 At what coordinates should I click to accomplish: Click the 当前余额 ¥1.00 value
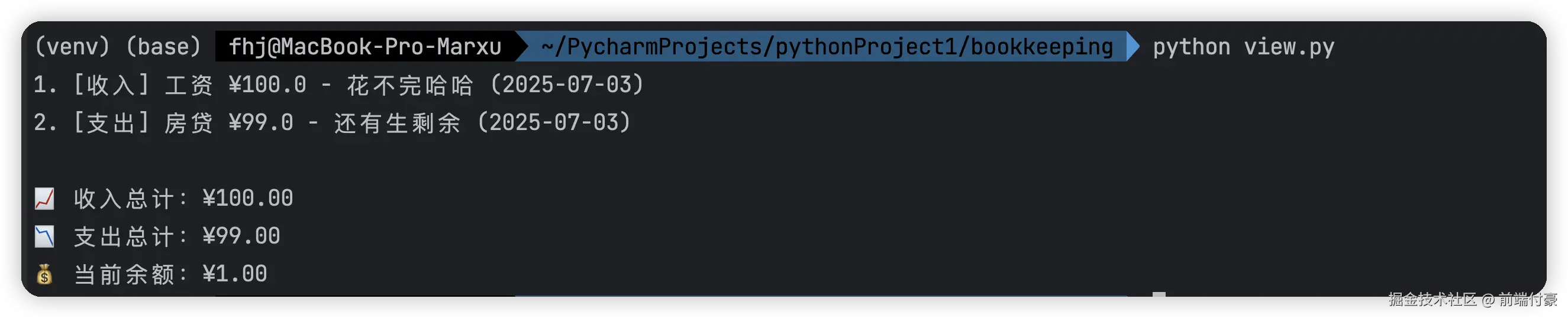tap(235, 274)
